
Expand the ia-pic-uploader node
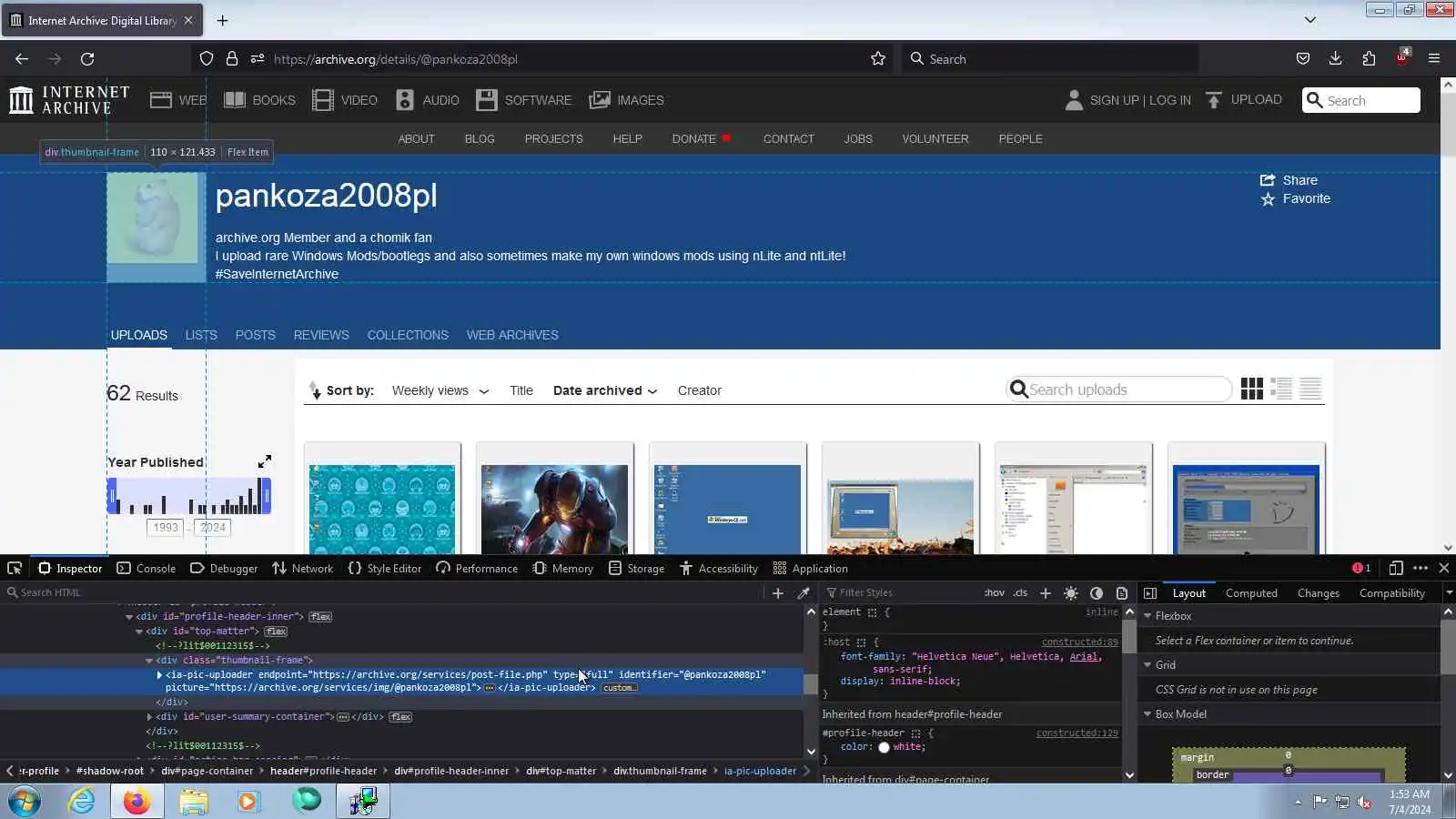159,675
